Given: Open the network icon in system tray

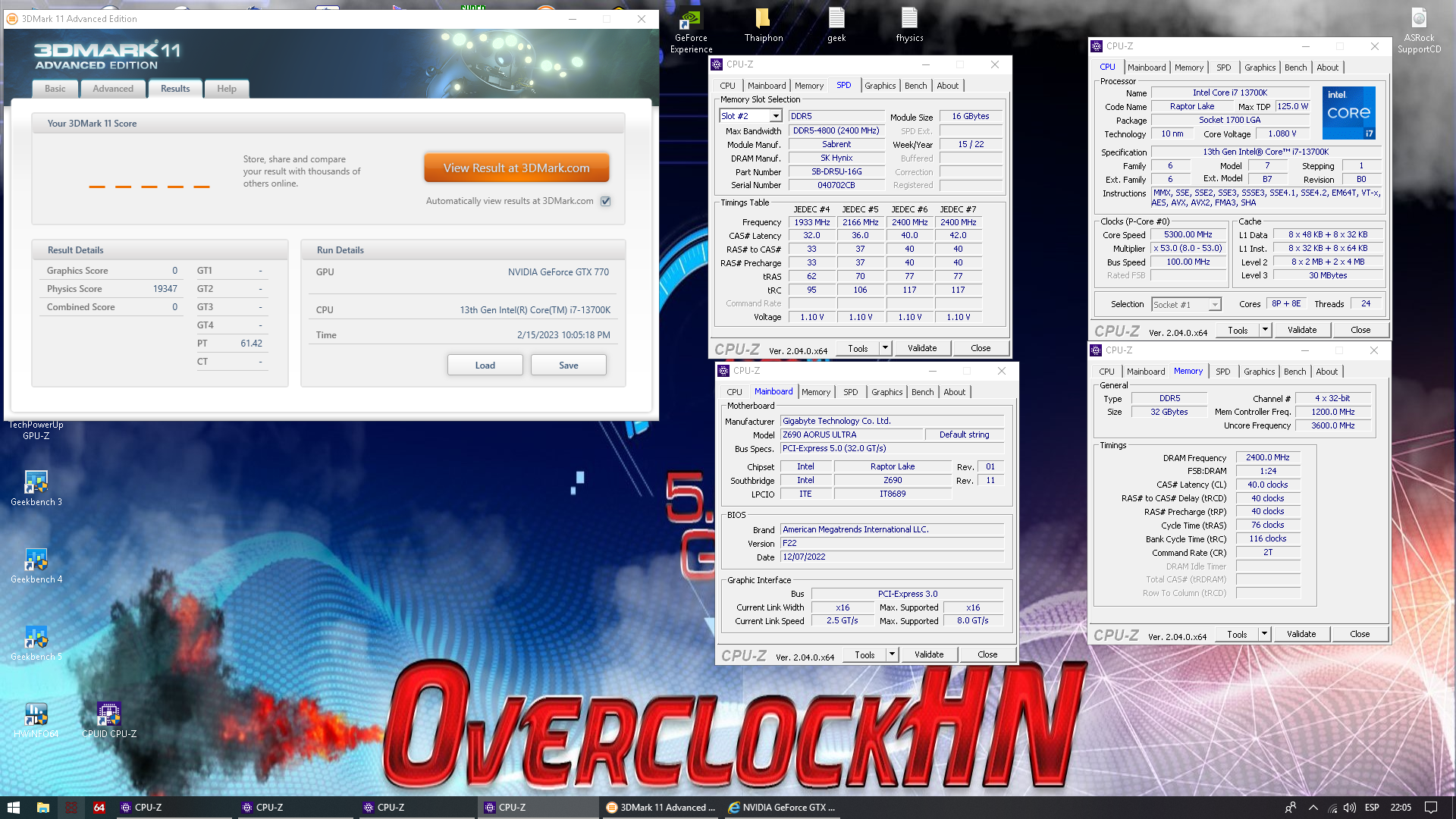Looking at the screenshot, I should pyautogui.click(x=1332, y=808).
